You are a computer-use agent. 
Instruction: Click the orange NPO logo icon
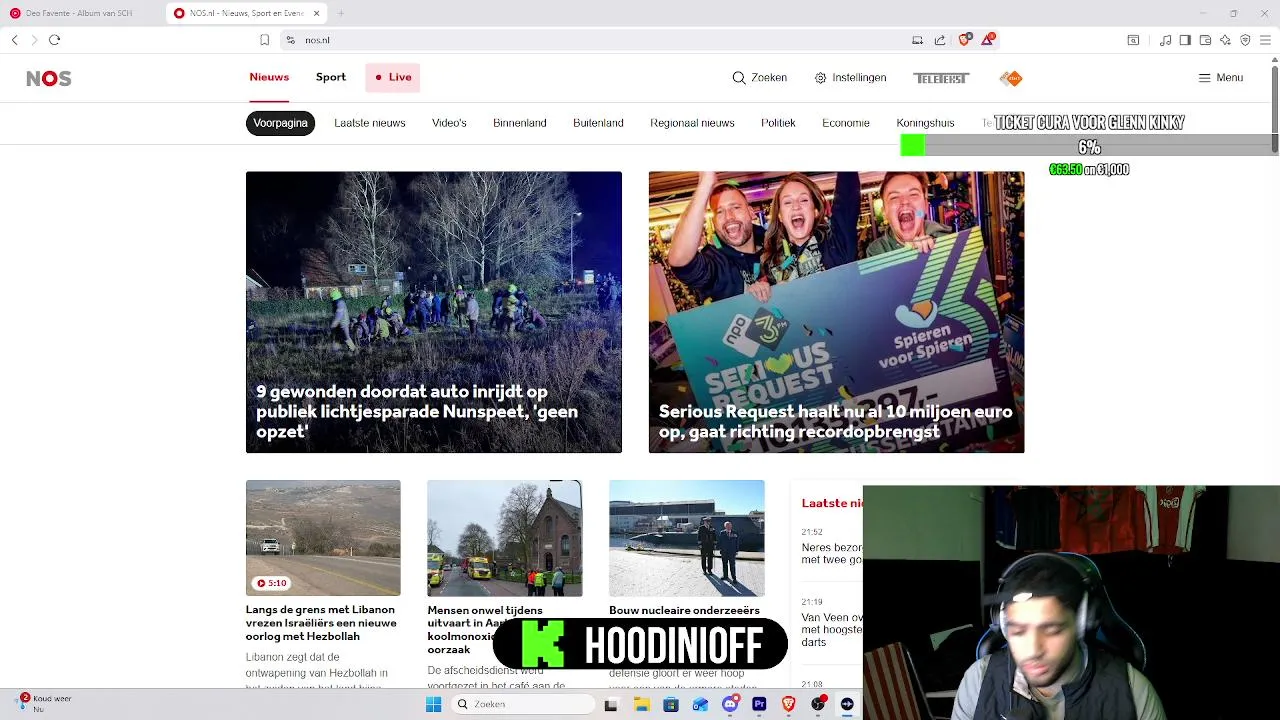1011,78
